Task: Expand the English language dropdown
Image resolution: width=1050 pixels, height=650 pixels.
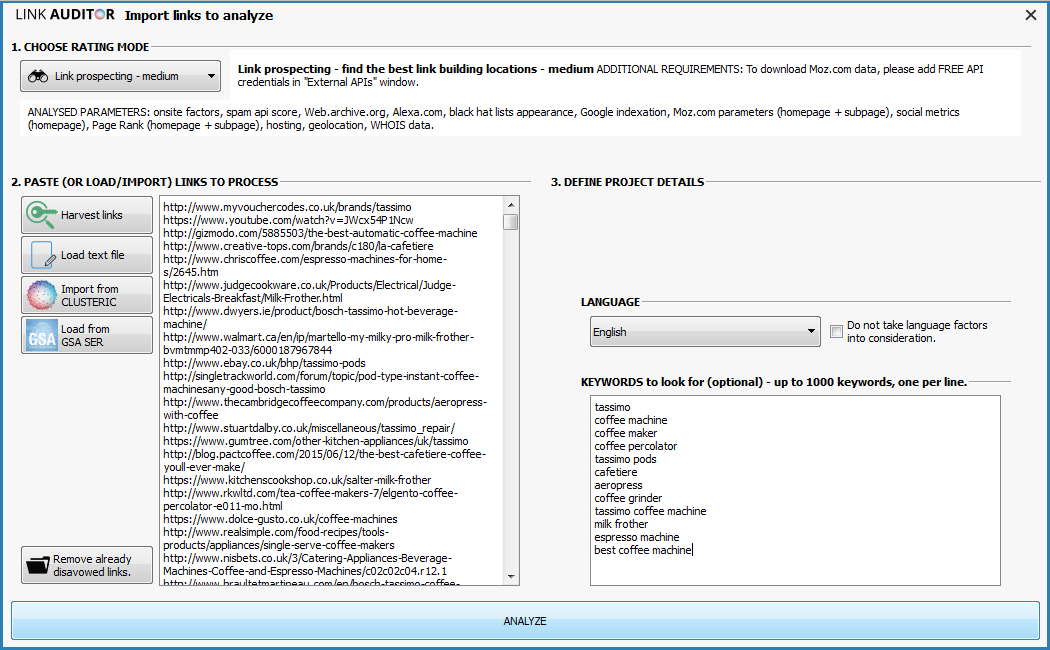Action: (x=705, y=332)
